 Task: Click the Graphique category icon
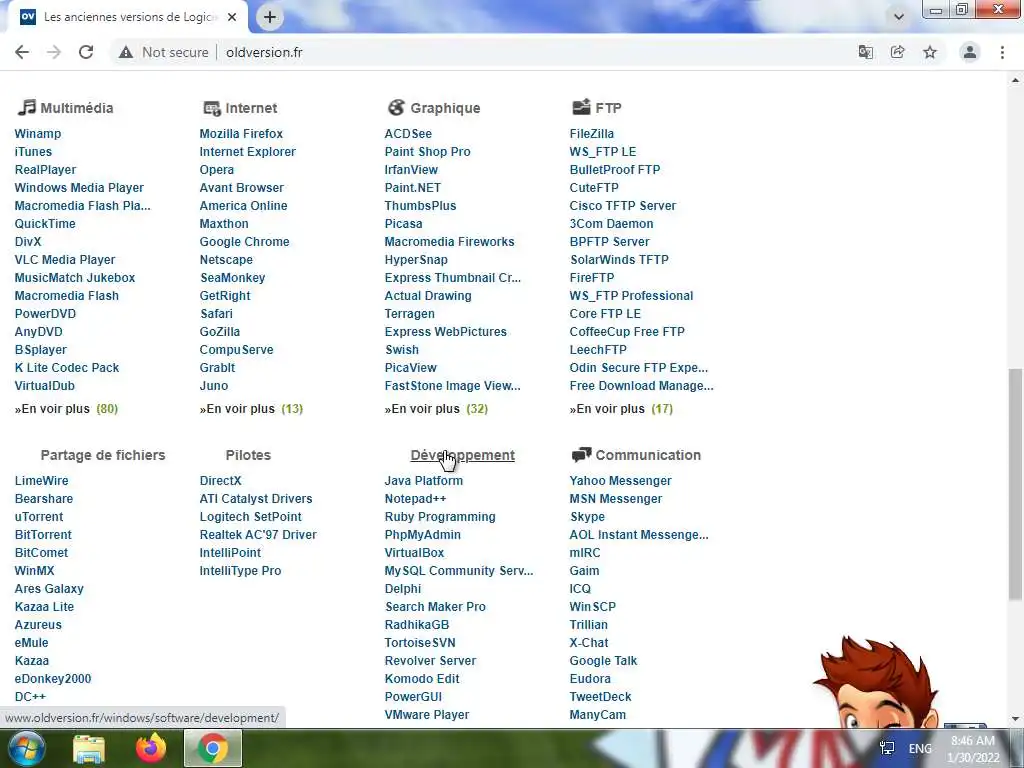coord(396,107)
